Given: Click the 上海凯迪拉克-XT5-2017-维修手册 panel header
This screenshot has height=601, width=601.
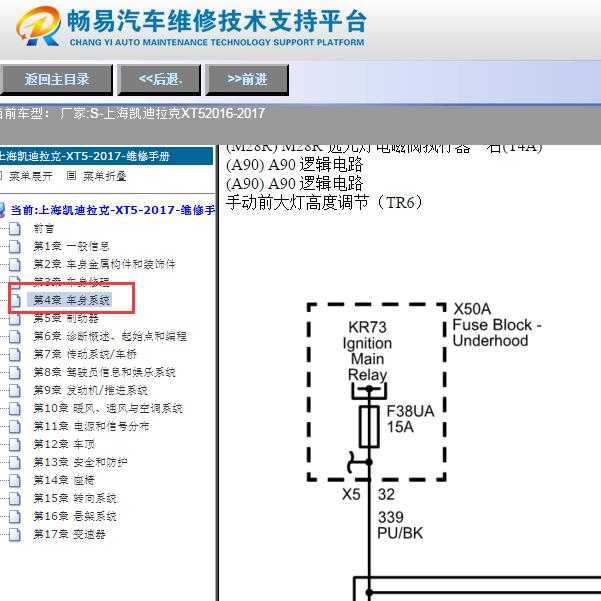Looking at the screenshot, I should (106, 156).
